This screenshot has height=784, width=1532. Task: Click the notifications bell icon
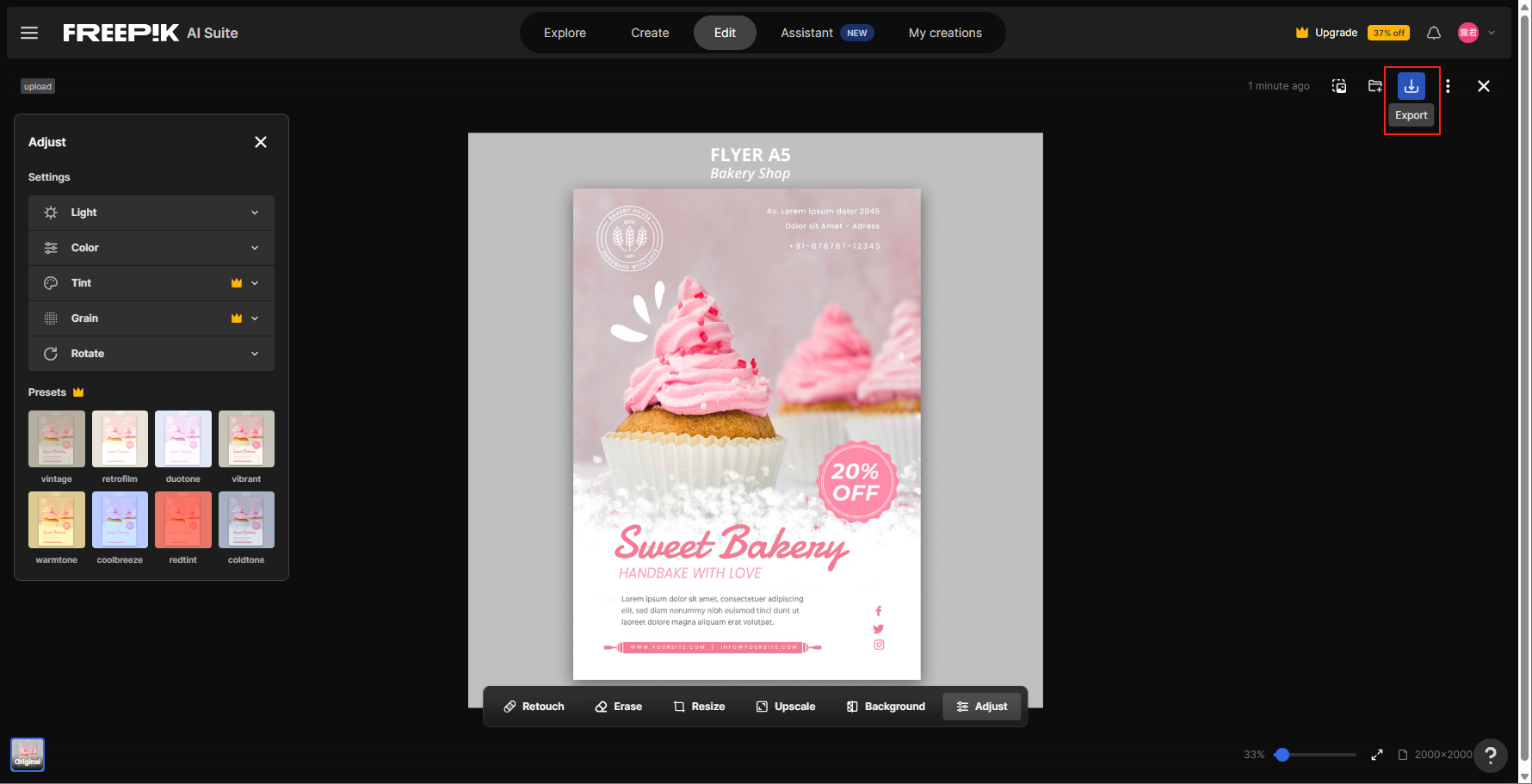pyautogui.click(x=1434, y=33)
